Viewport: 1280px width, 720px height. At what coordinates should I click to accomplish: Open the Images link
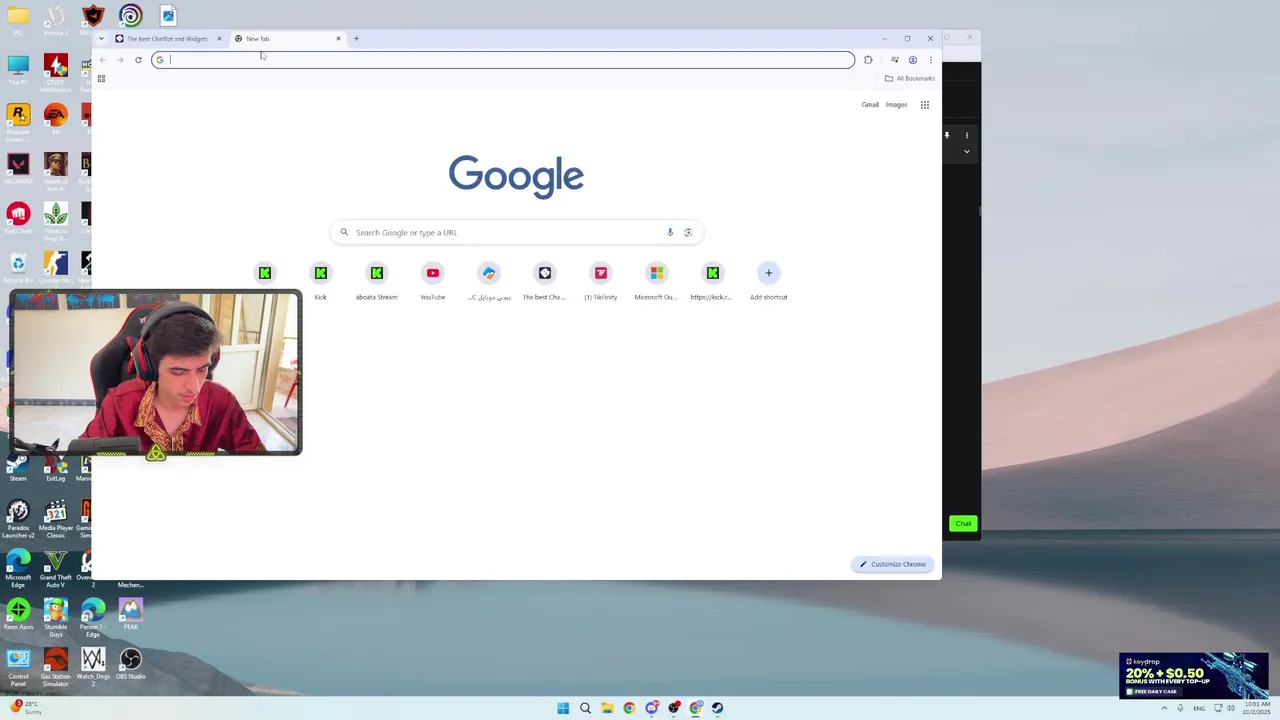click(896, 105)
